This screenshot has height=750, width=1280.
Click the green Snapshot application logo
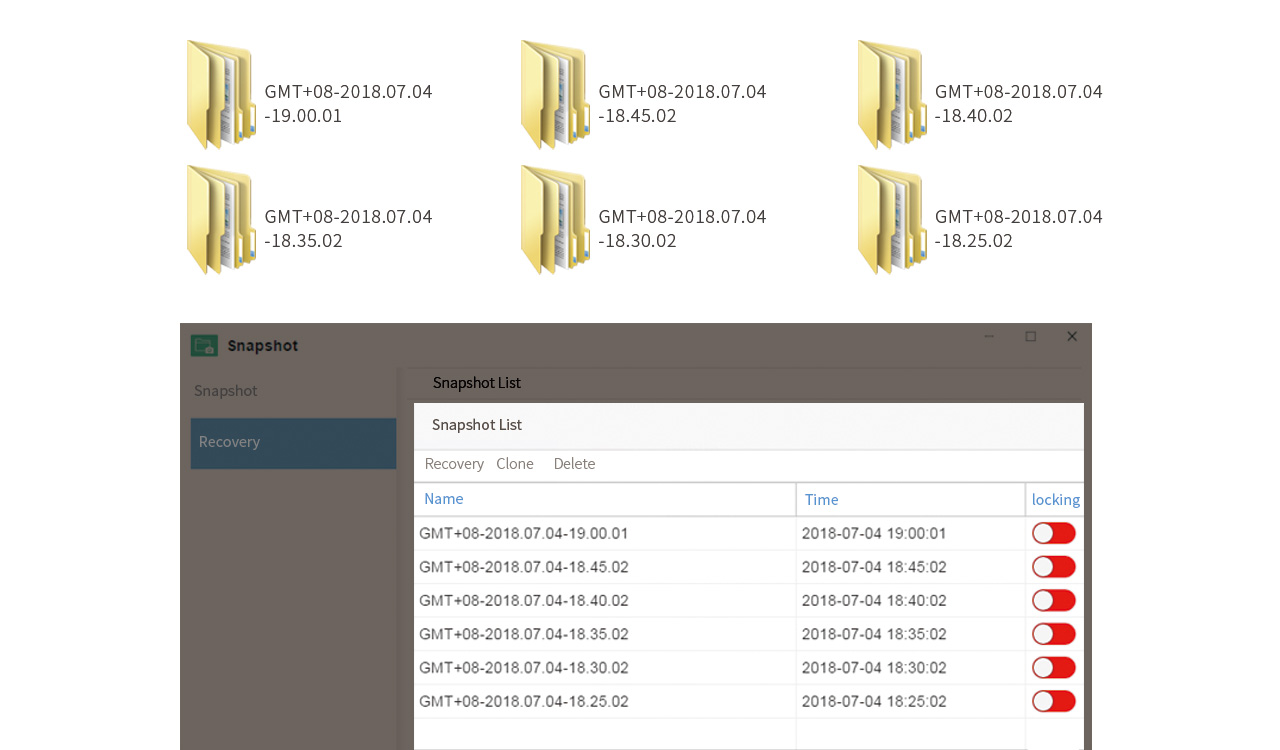pos(202,344)
